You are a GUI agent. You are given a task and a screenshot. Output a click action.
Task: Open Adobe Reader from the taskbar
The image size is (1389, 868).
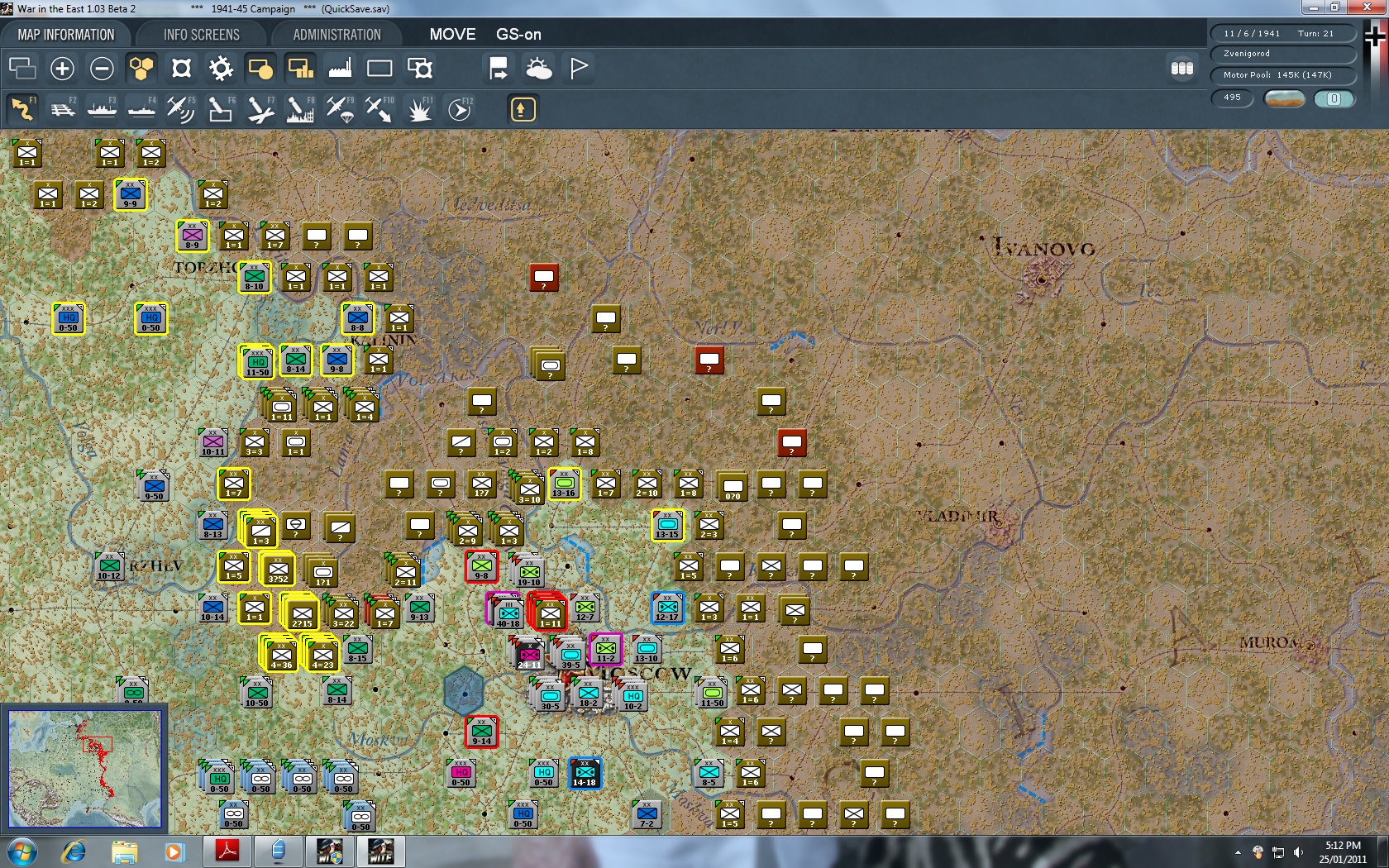tap(227, 851)
